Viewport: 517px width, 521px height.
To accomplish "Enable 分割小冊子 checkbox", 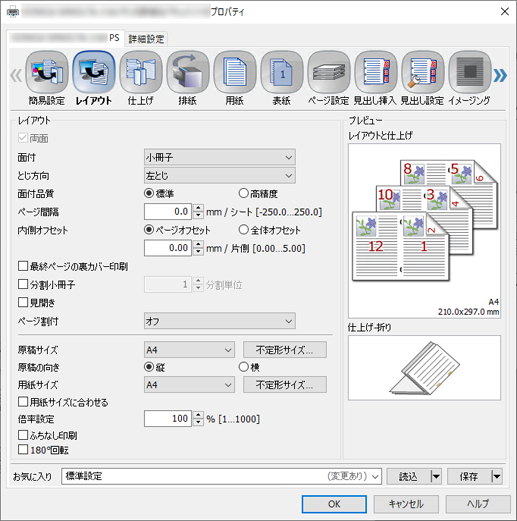I will point(23,284).
